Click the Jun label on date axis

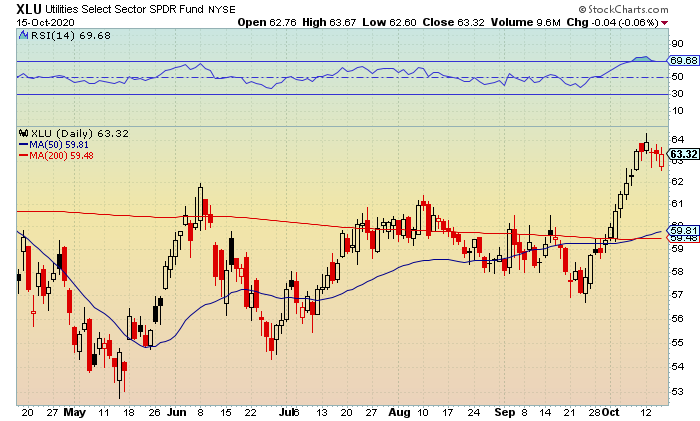click(x=176, y=412)
